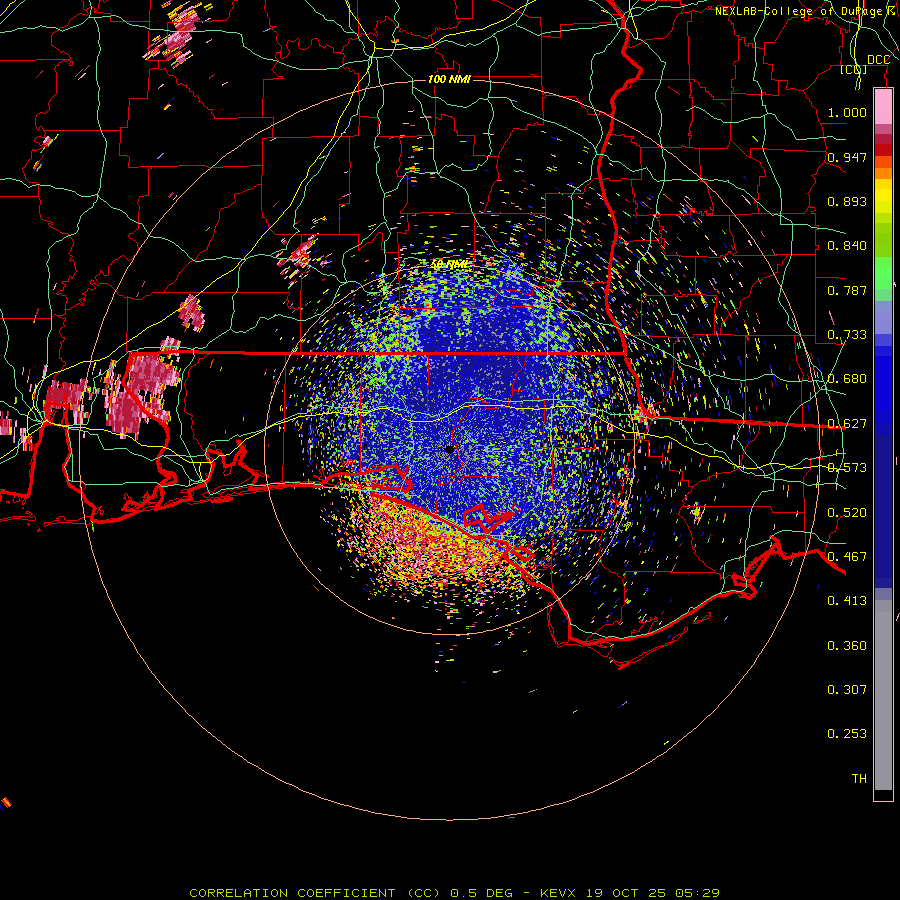
Task: Click the TH threshold label
Action: pos(859,779)
